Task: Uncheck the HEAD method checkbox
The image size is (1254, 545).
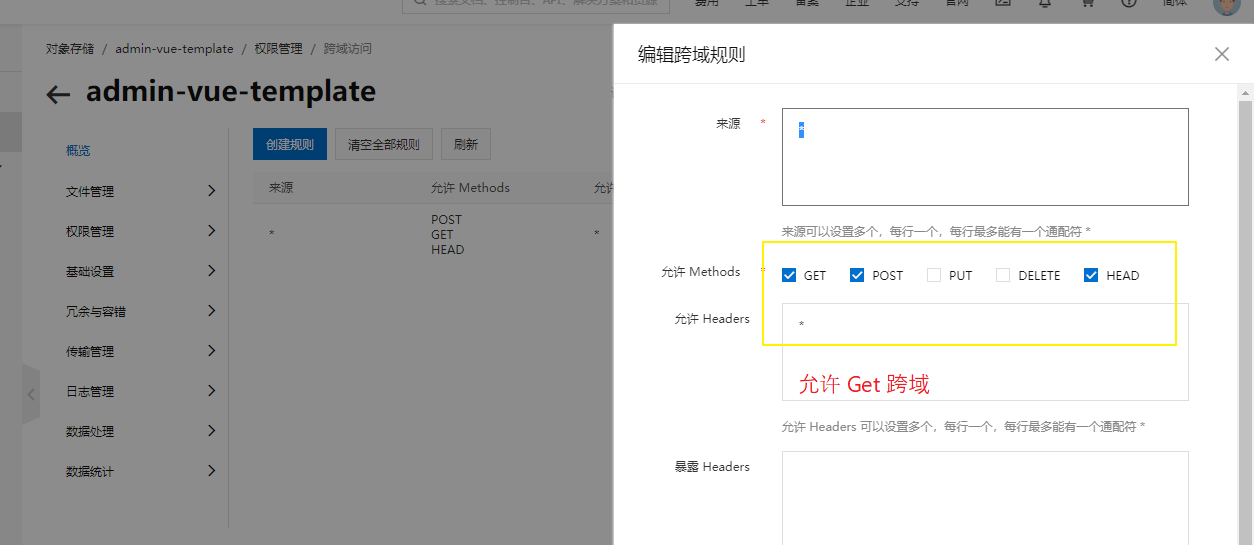Action: [x=1091, y=275]
